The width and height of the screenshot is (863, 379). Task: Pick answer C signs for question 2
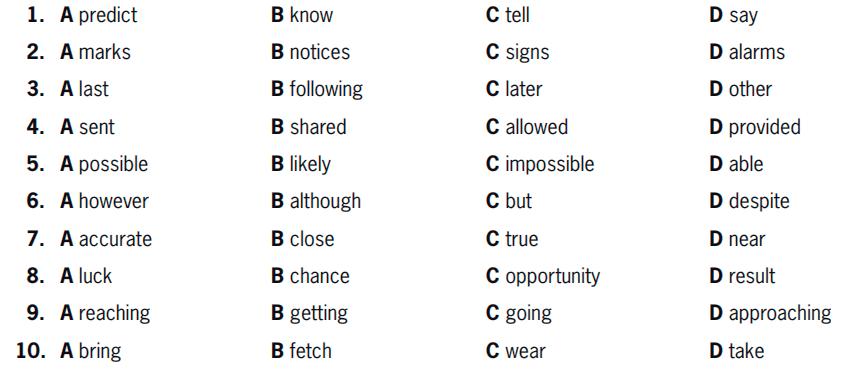point(517,53)
